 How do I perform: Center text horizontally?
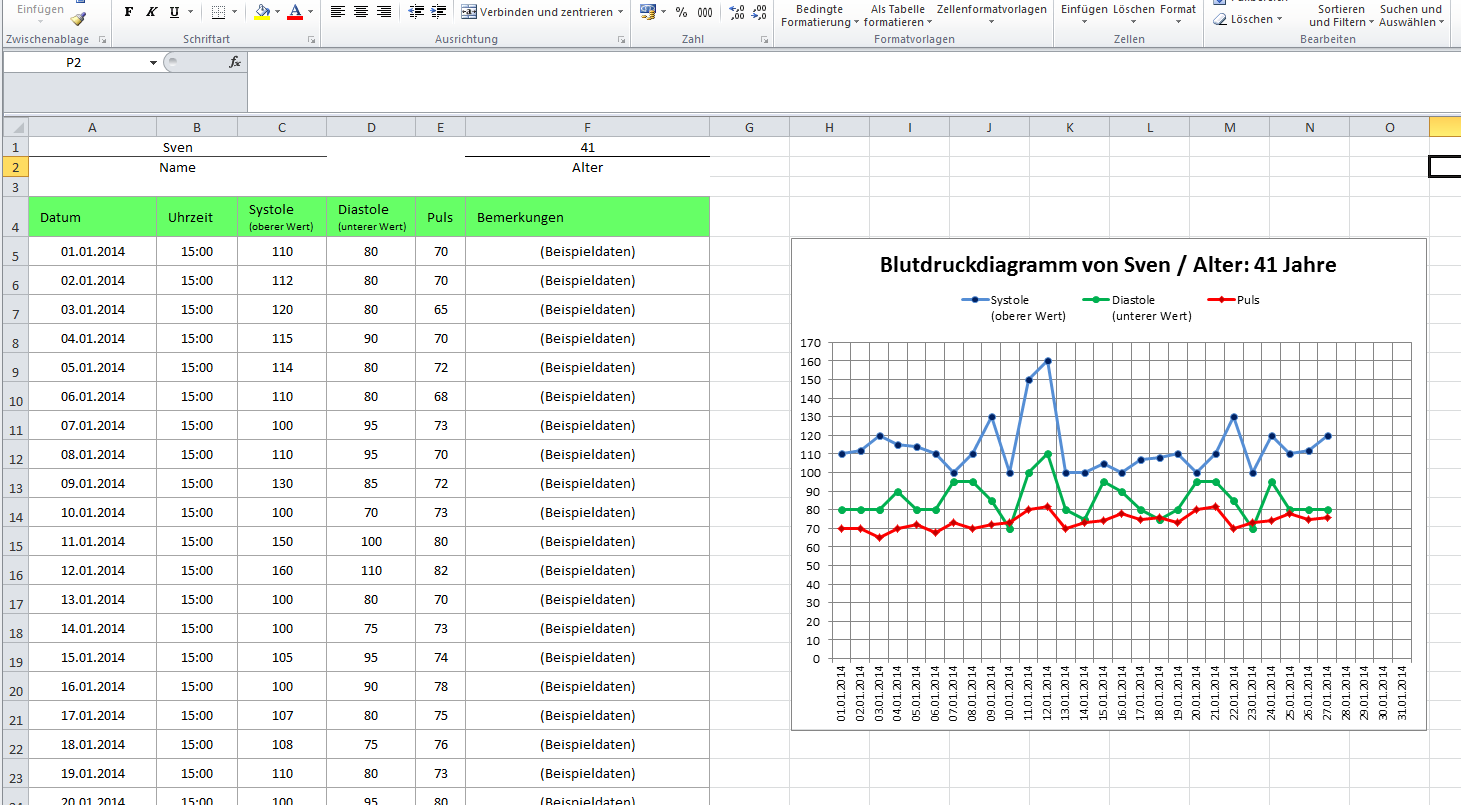pos(360,12)
